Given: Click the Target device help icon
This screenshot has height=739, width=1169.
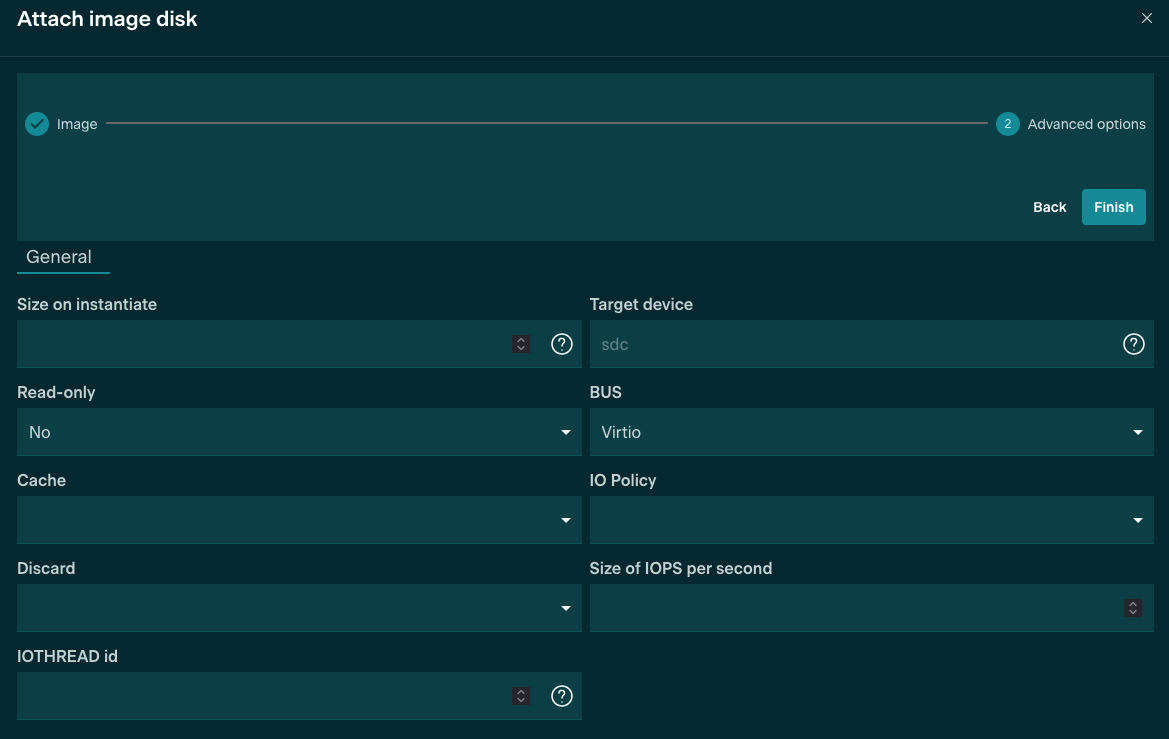Looking at the screenshot, I should [1133, 344].
